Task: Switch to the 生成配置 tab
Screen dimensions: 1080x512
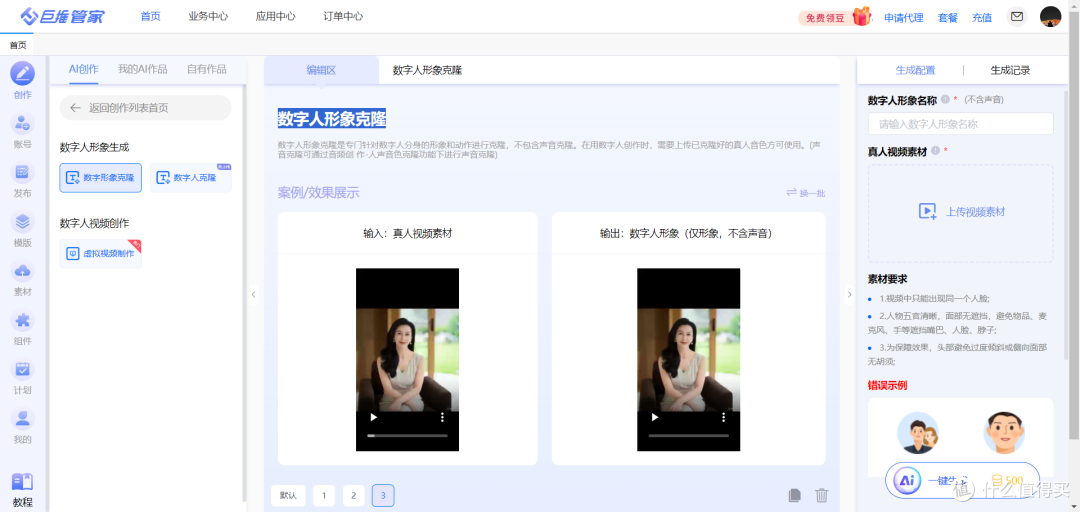Action: (915, 70)
